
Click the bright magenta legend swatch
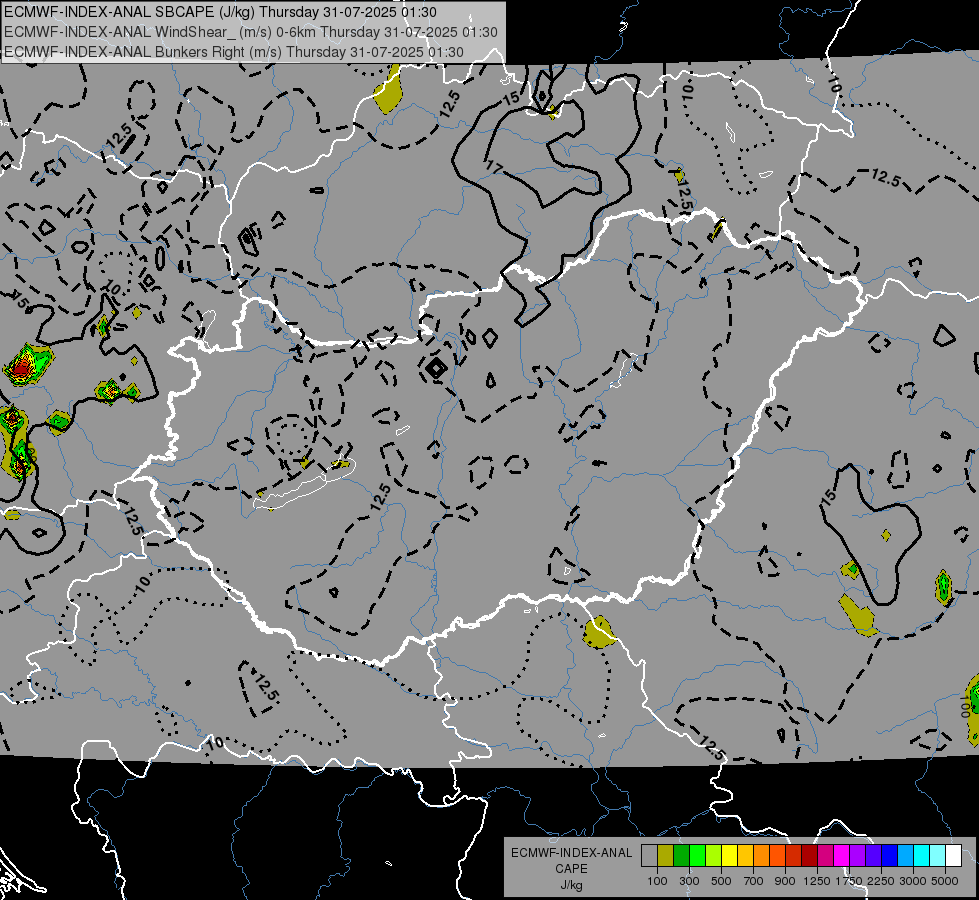841,856
